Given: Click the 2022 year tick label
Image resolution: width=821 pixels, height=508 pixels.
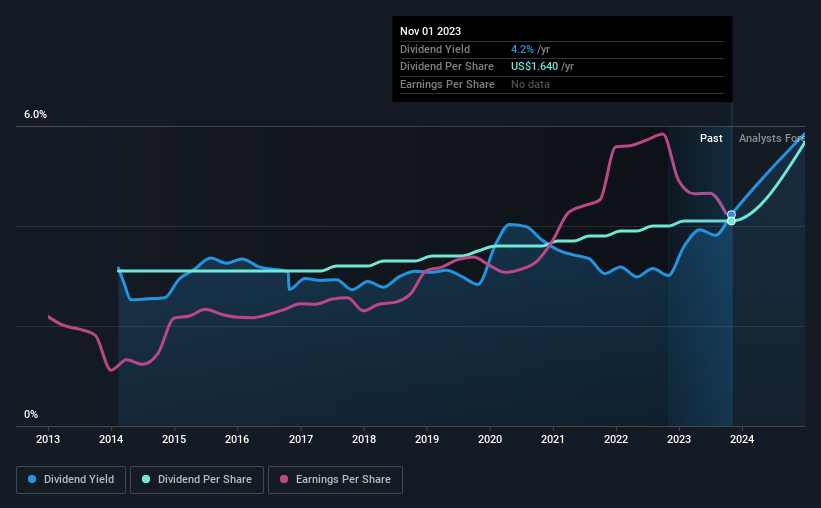Looking at the screenshot, I should pyautogui.click(x=616, y=439).
